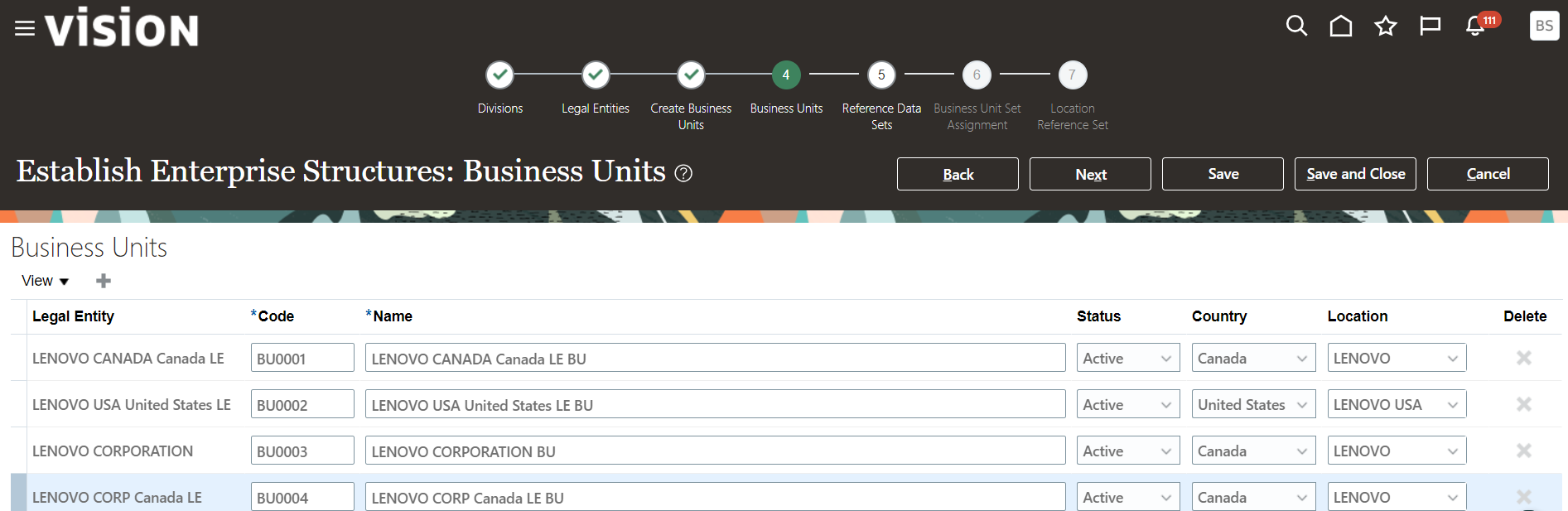This screenshot has height=511, width=1568.
Task: Select step 7 Location Reference Set
Action: tap(1072, 75)
